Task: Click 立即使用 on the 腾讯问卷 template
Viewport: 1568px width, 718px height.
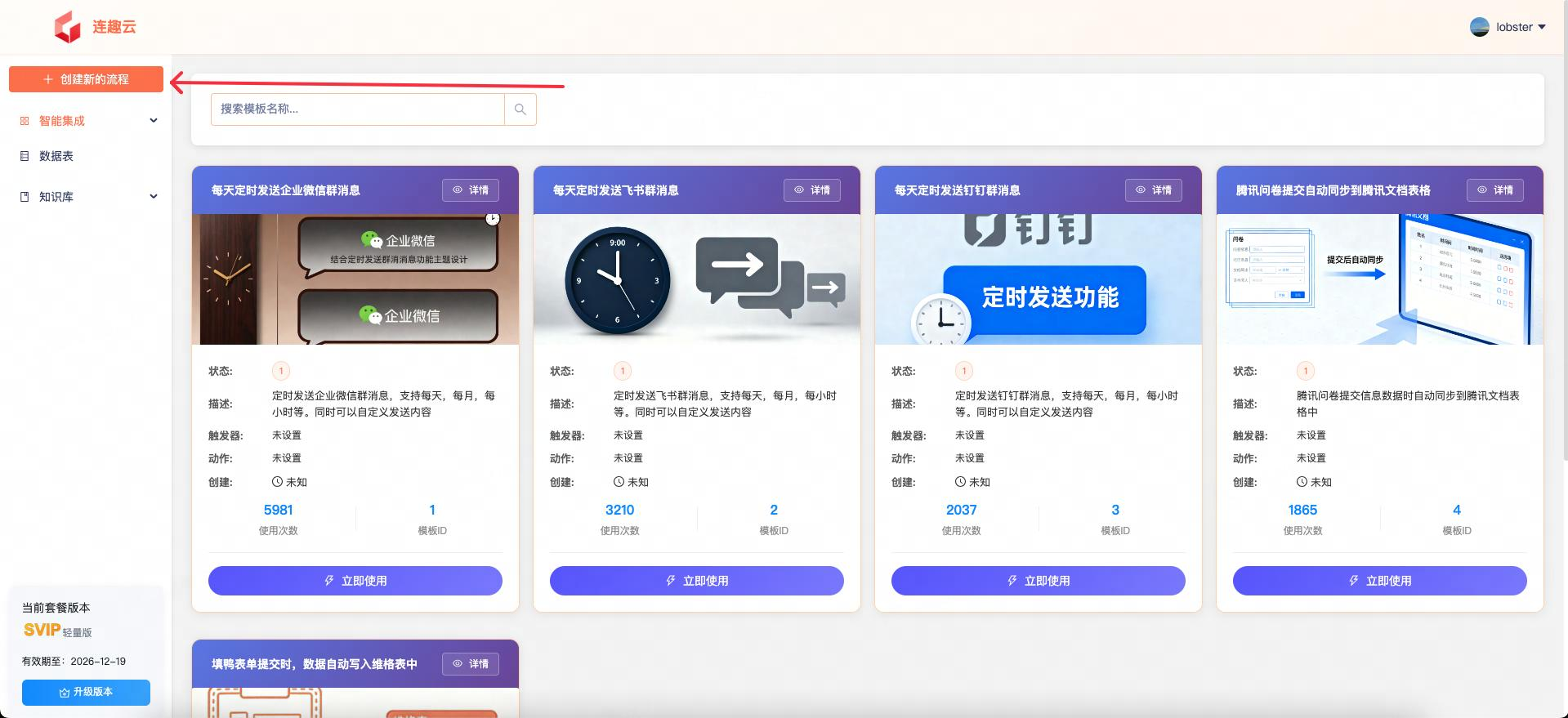Action: pyautogui.click(x=1380, y=581)
